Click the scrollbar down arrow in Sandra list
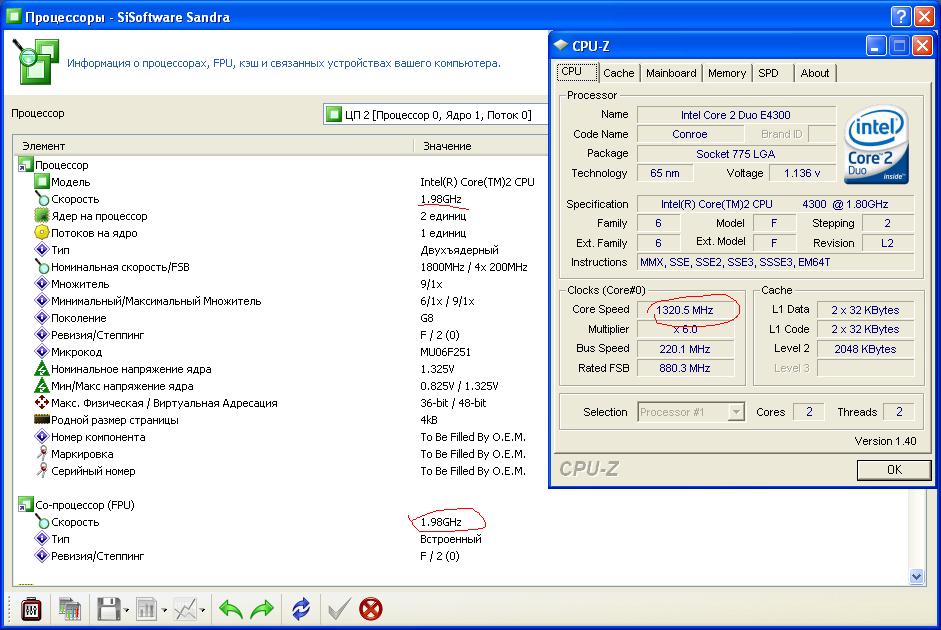The height and width of the screenshot is (630, 941). click(917, 576)
